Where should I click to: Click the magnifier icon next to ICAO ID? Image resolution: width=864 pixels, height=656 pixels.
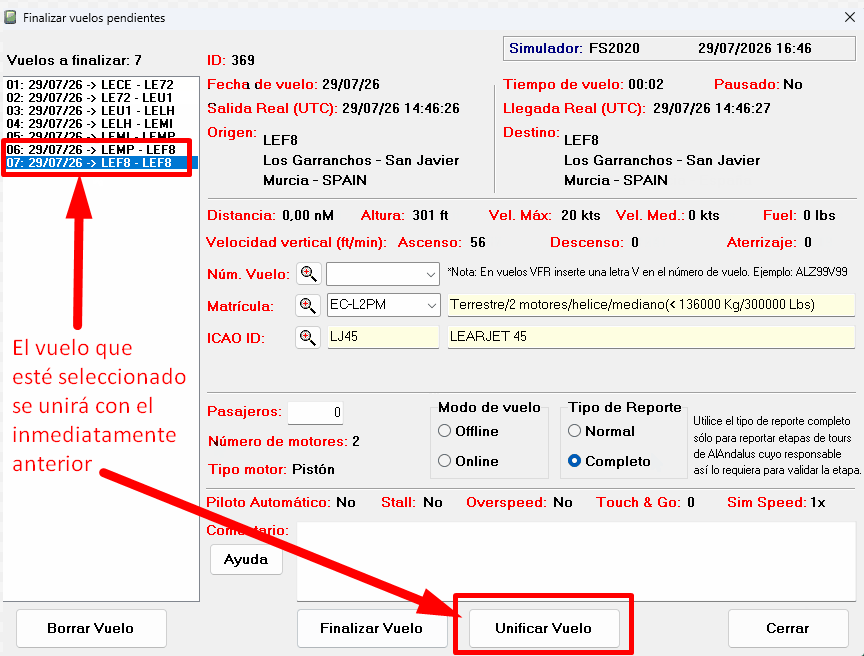pos(307,337)
